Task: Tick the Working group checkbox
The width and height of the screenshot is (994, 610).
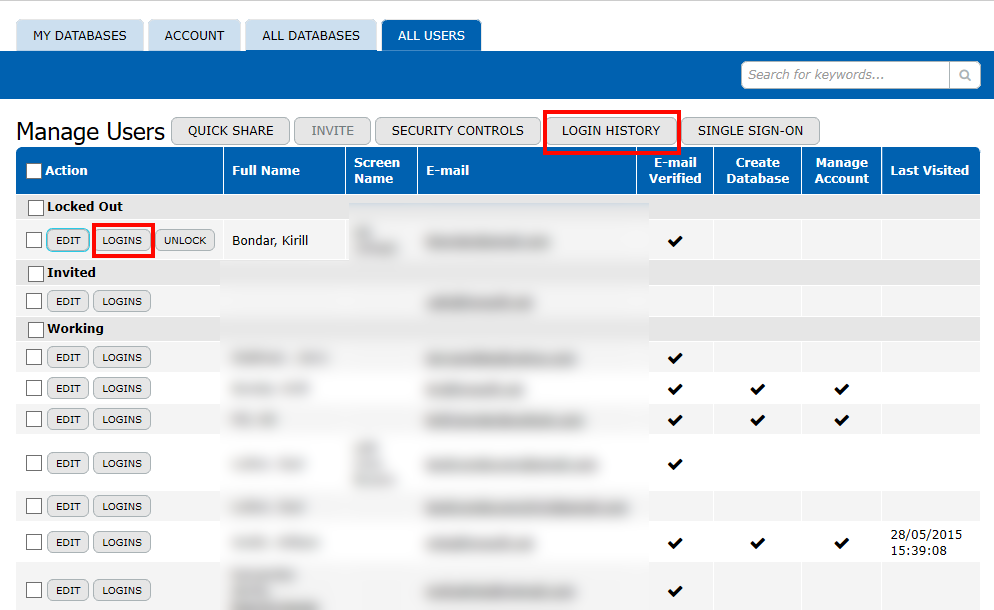Action: pos(36,329)
